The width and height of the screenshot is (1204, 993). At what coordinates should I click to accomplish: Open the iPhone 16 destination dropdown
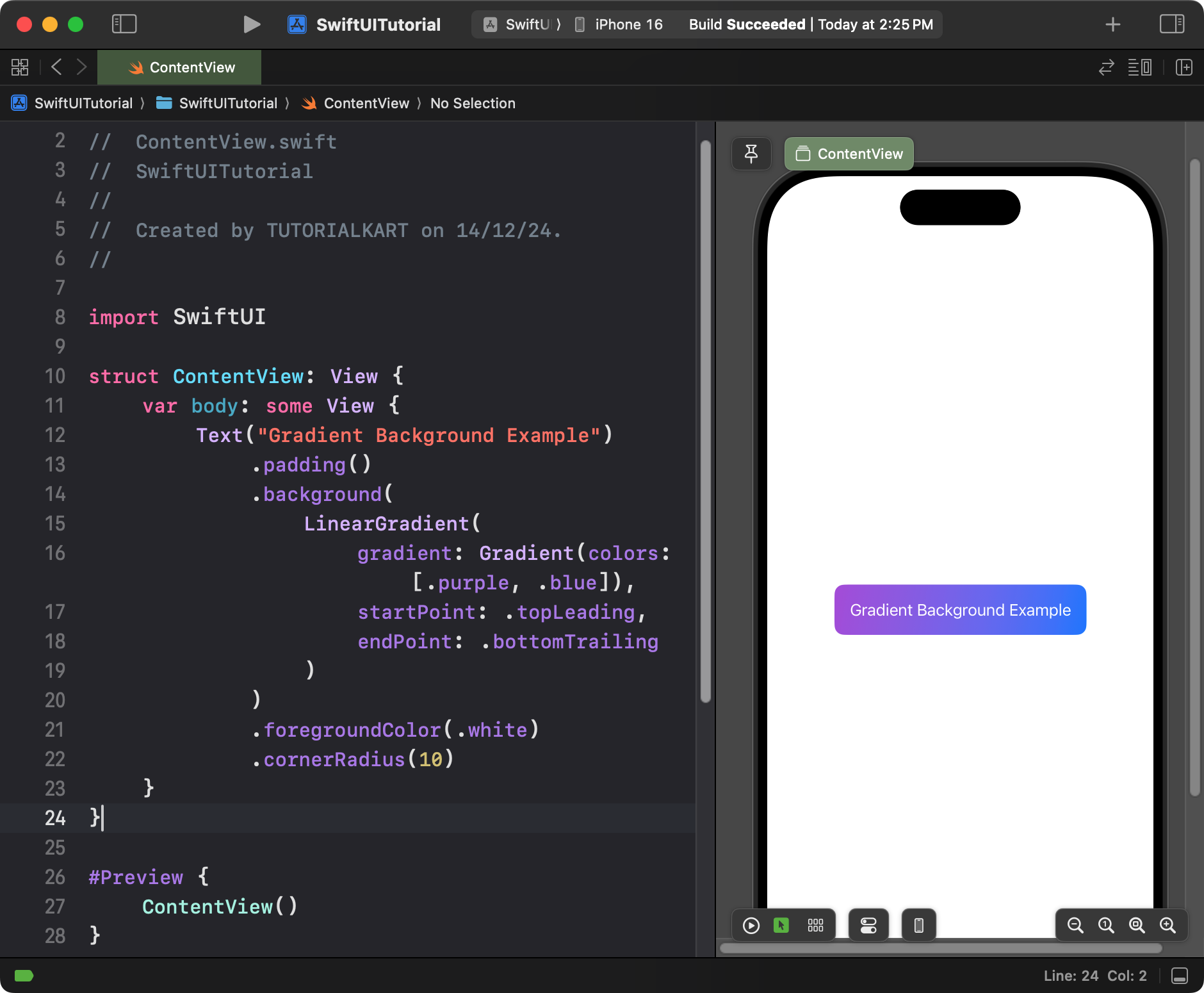pyautogui.click(x=619, y=24)
